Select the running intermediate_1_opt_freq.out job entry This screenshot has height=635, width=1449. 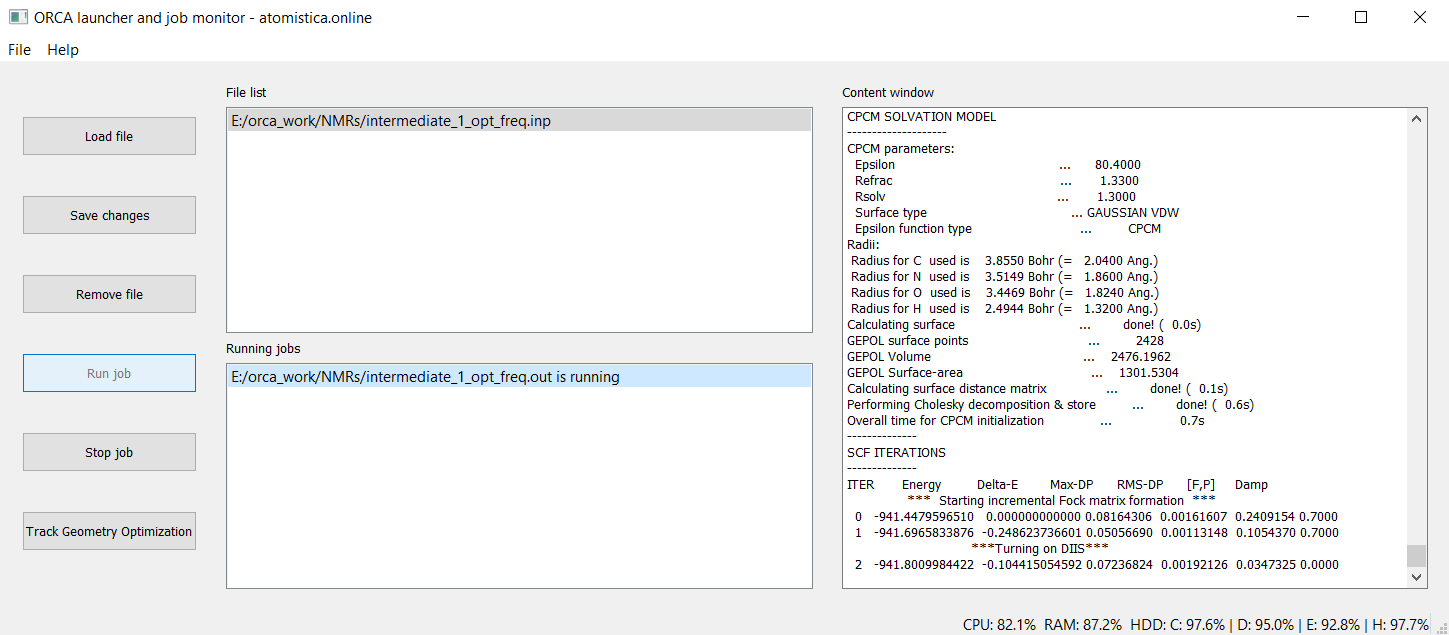pos(424,377)
